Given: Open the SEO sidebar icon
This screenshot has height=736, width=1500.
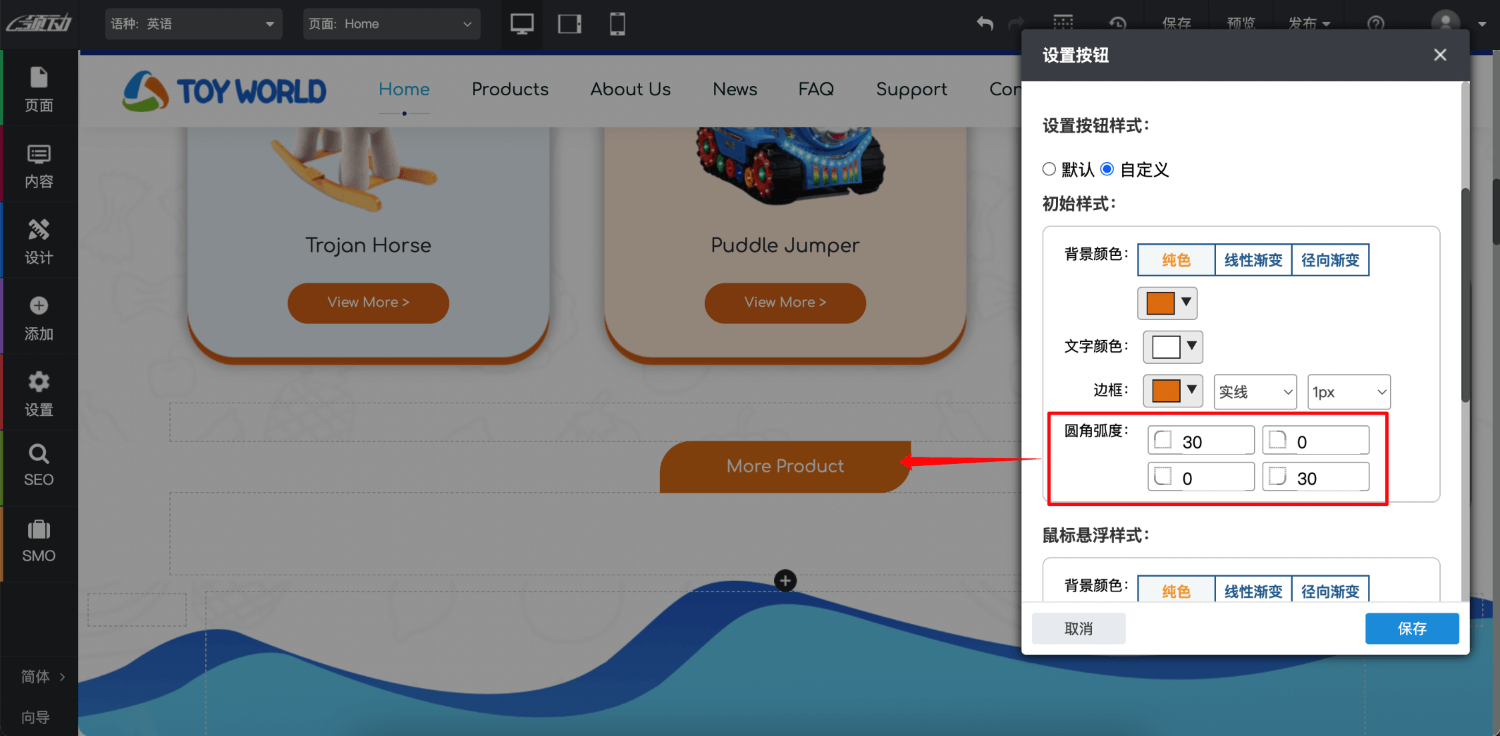Looking at the screenshot, I should coord(39,465).
